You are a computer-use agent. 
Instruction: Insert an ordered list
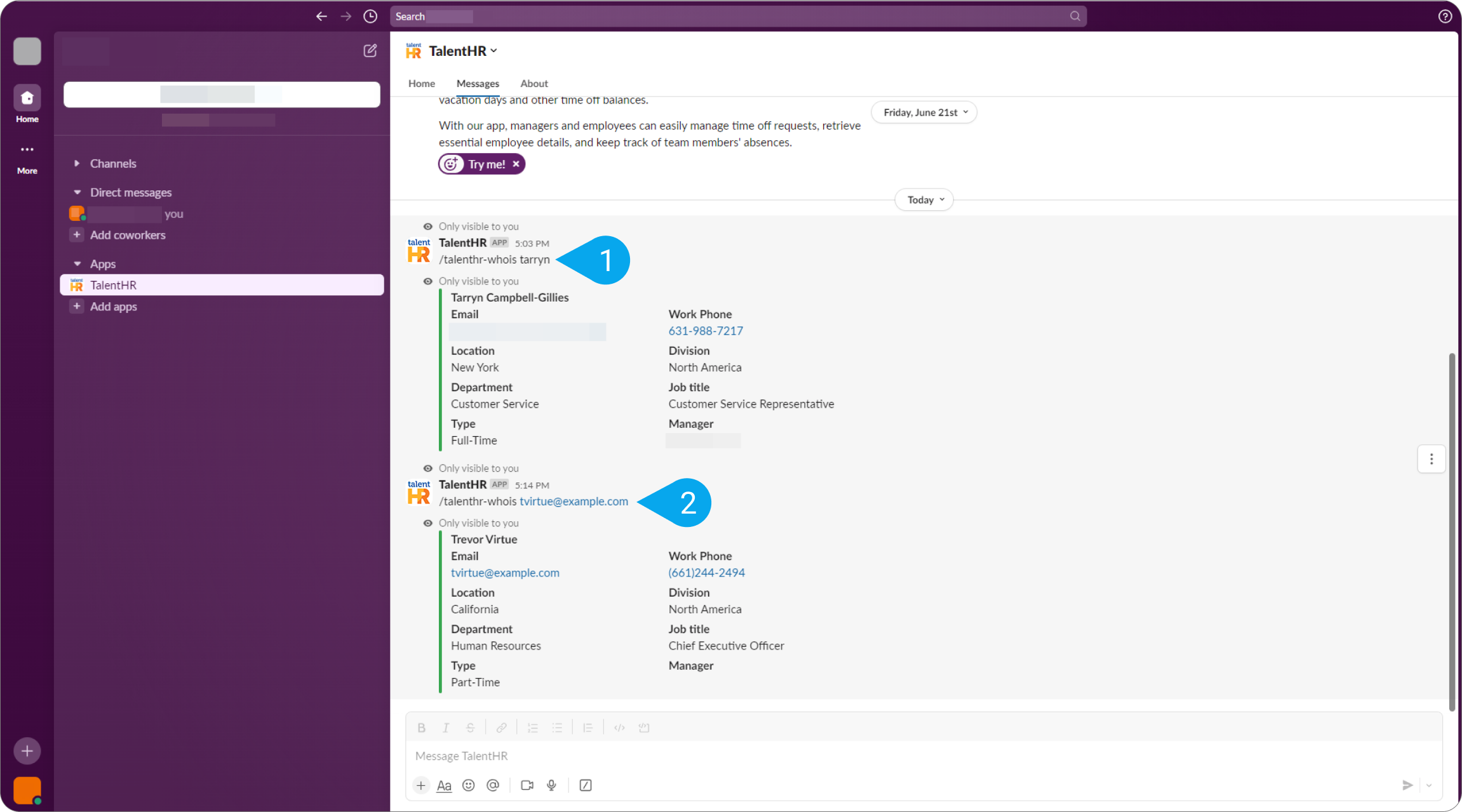click(x=533, y=728)
